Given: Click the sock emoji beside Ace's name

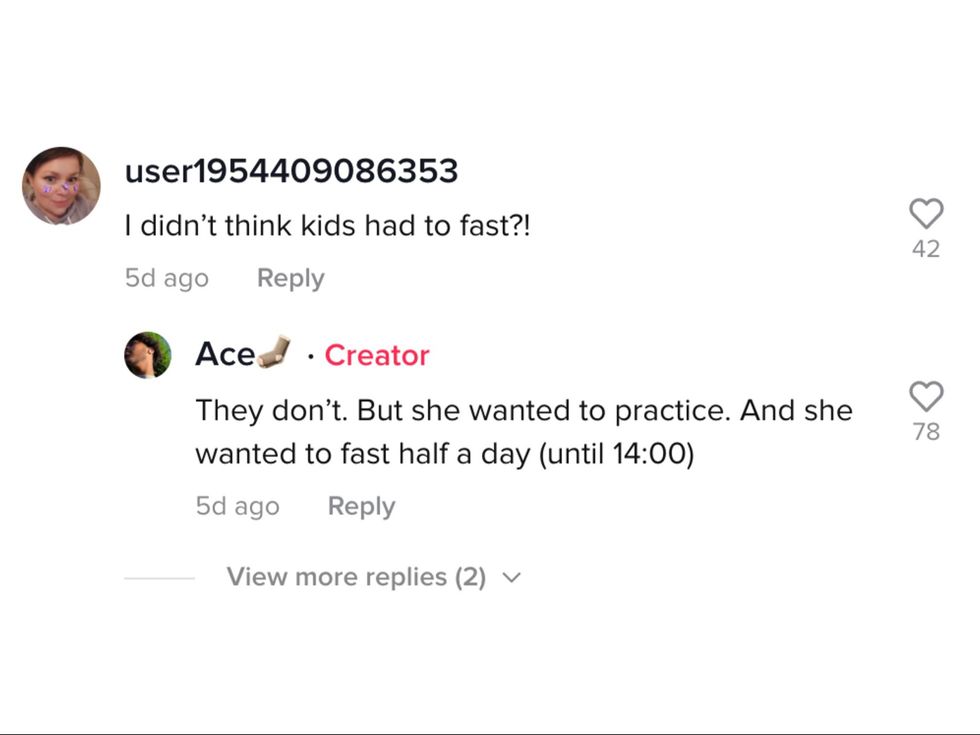Looking at the screenshot, I should click(x=274, y=352).
